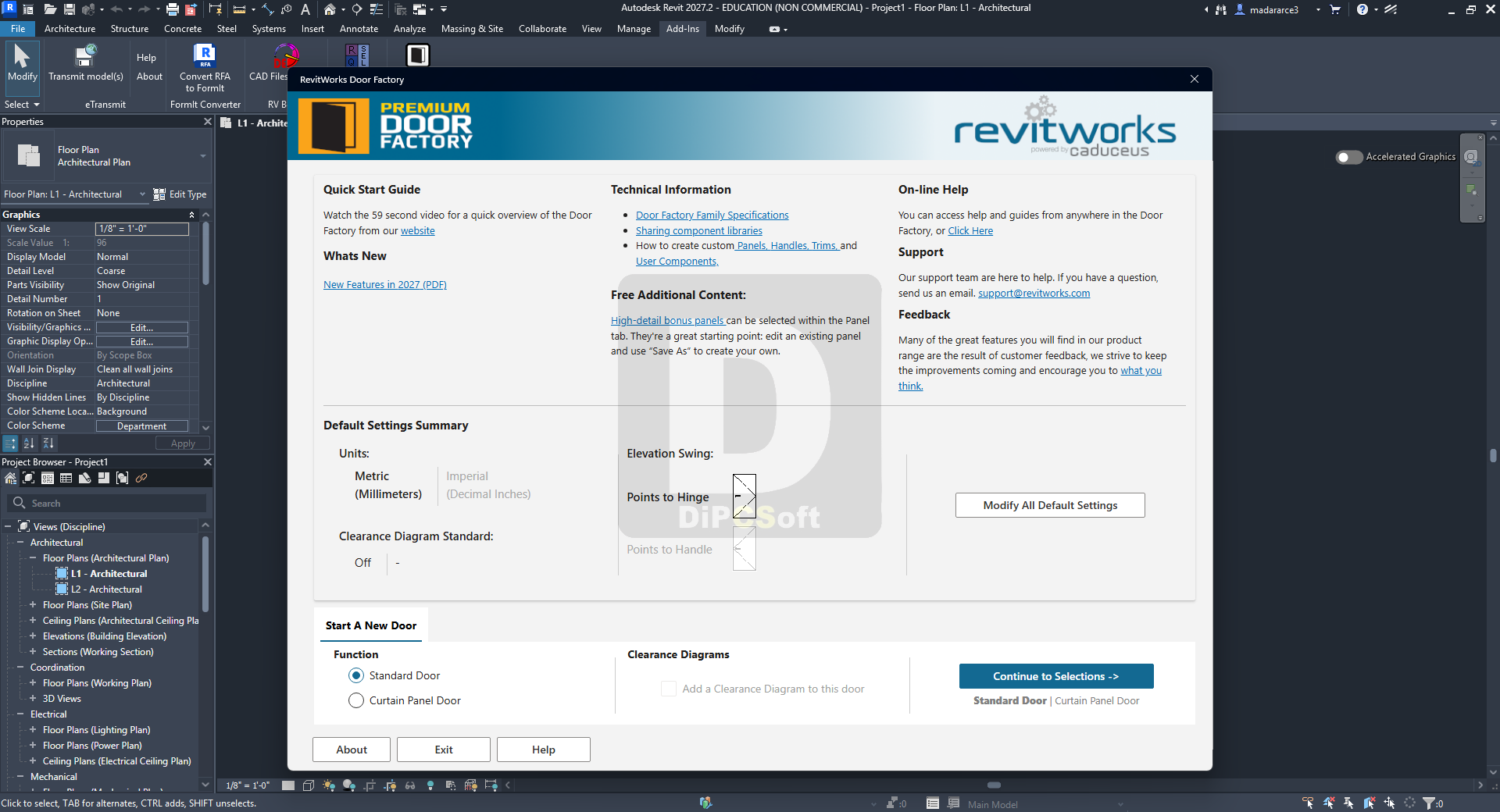Sort properties A to Z ascending icon
The image size is (1500, 812).
29,443
